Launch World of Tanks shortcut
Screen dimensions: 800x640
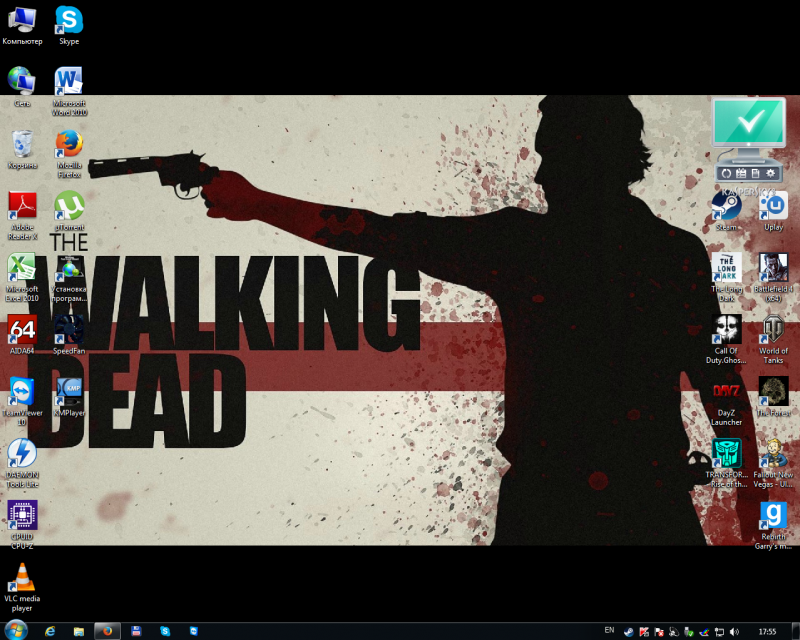(x=773, y=340)
